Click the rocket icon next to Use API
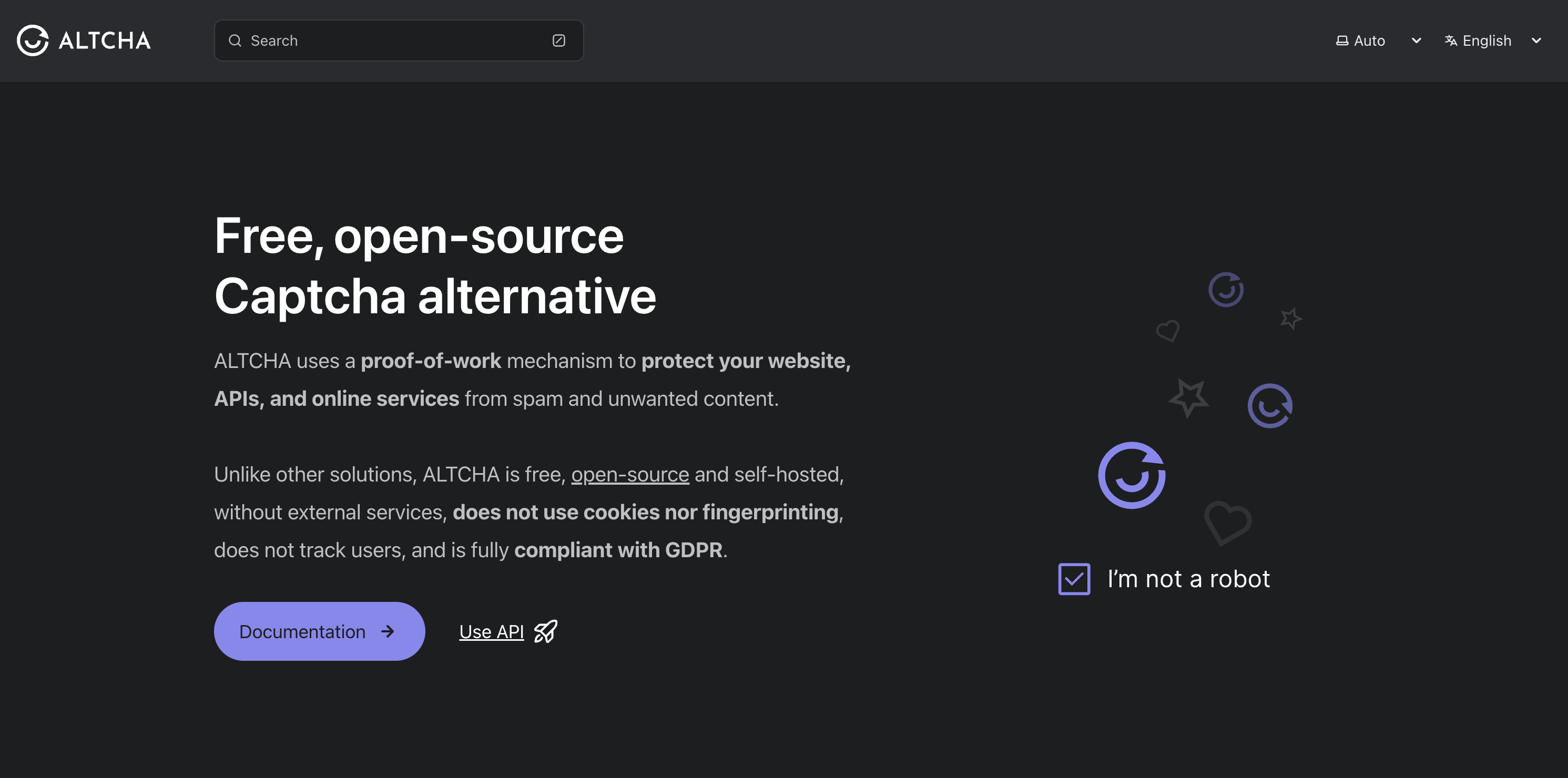Screen dimensions: 1568x778 click(545, 631)
